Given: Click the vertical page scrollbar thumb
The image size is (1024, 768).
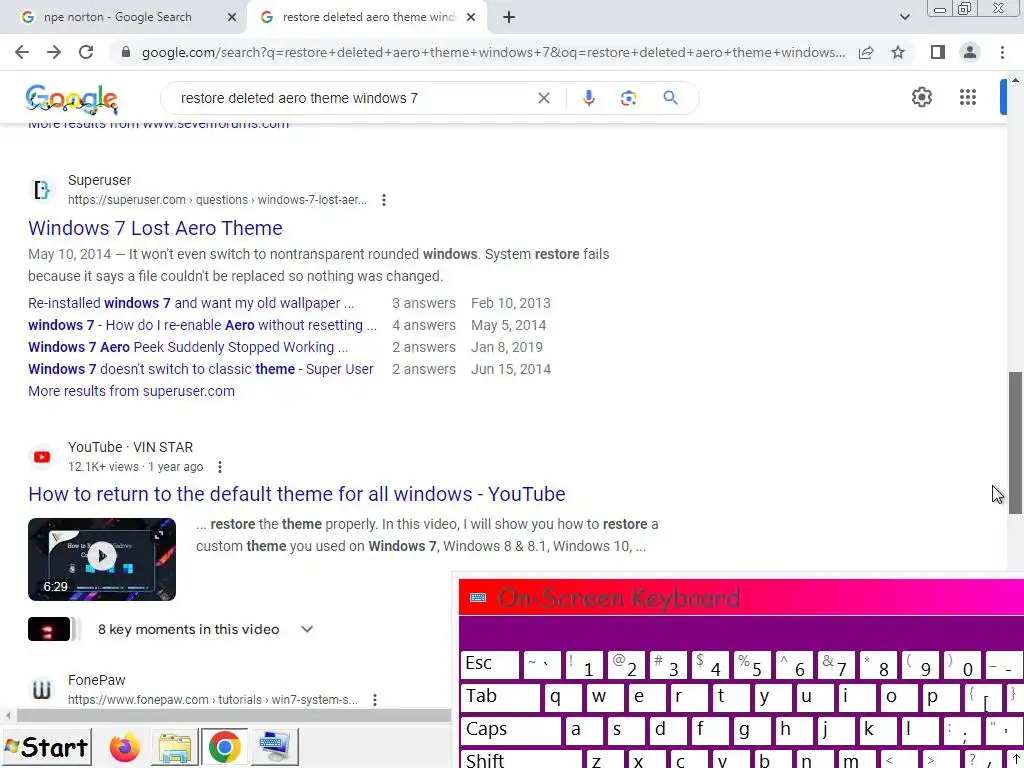Looking at the screenshot, I should (1015, 441).
